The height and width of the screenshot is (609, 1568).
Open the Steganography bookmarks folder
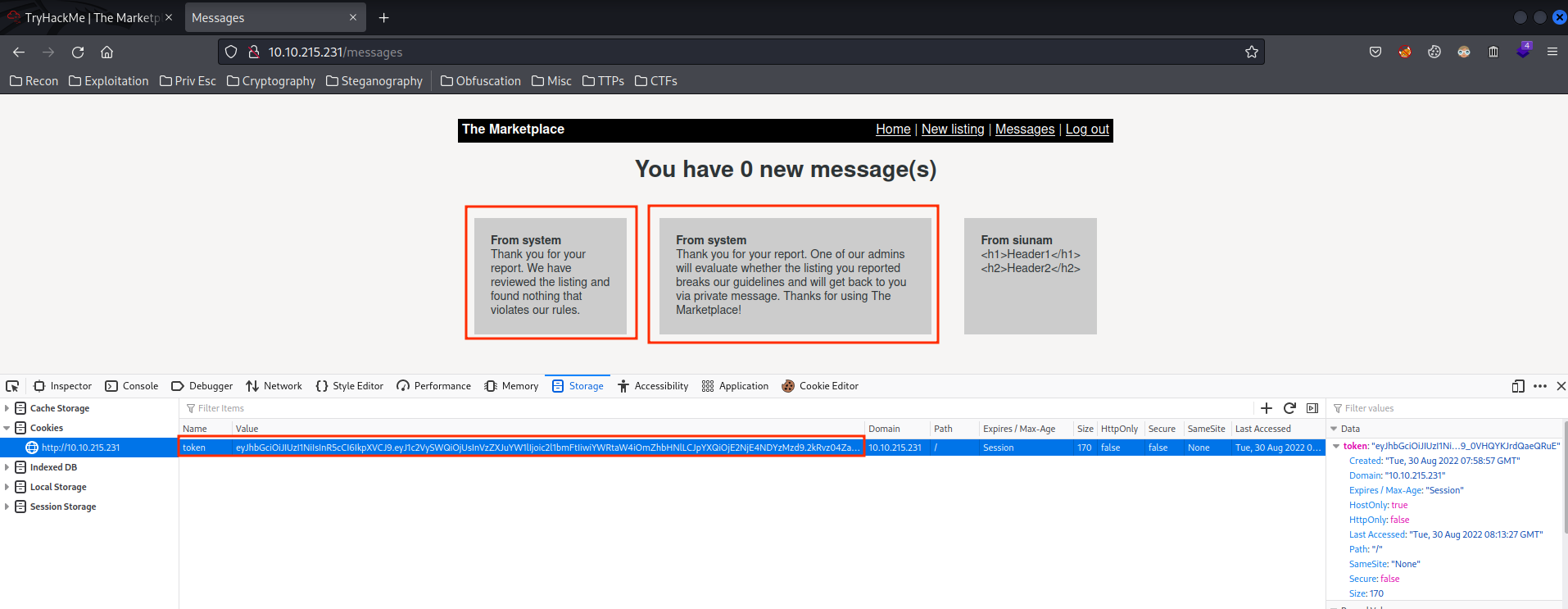click(x=374, y=80)
